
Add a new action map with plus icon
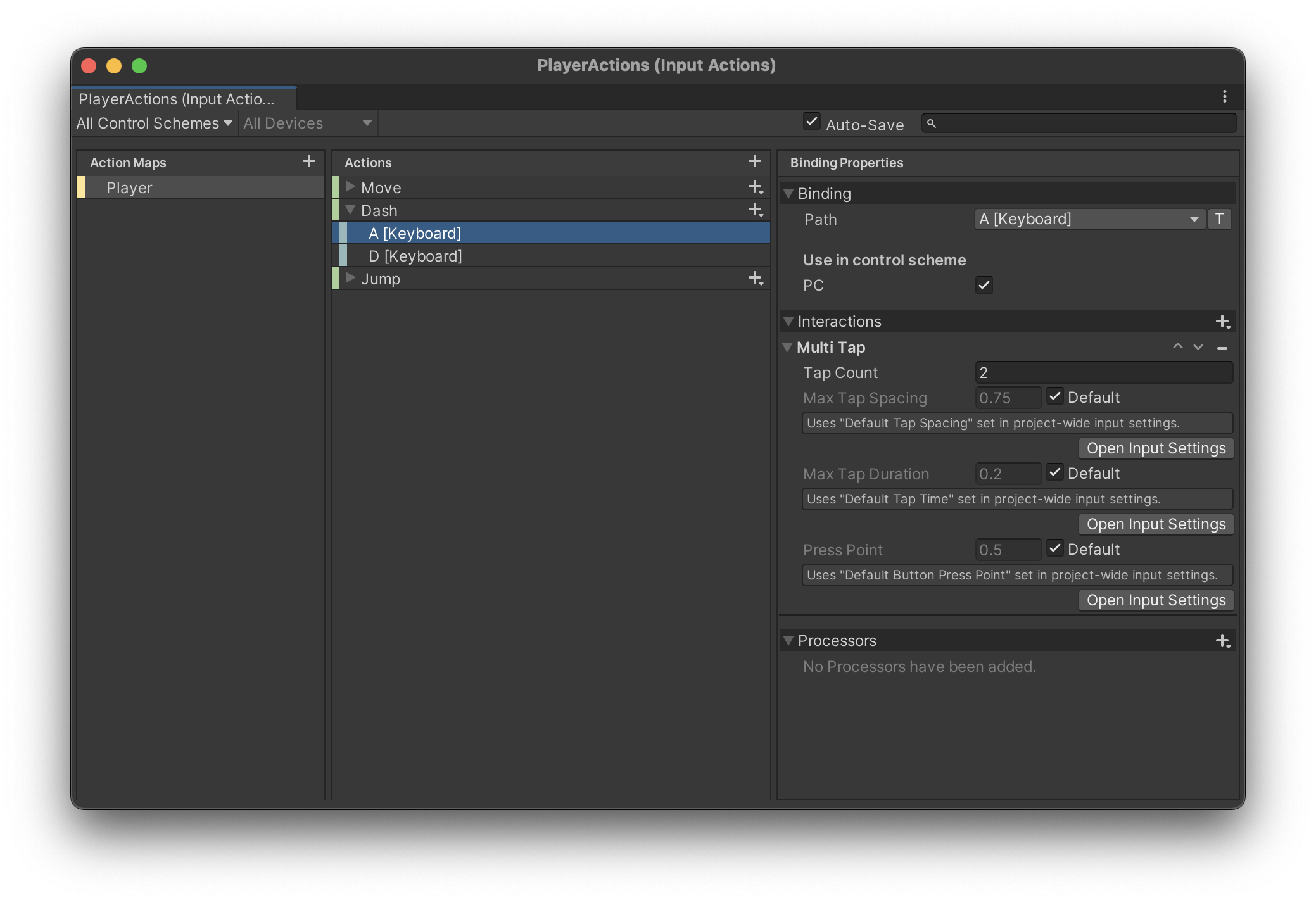[308, 161]
